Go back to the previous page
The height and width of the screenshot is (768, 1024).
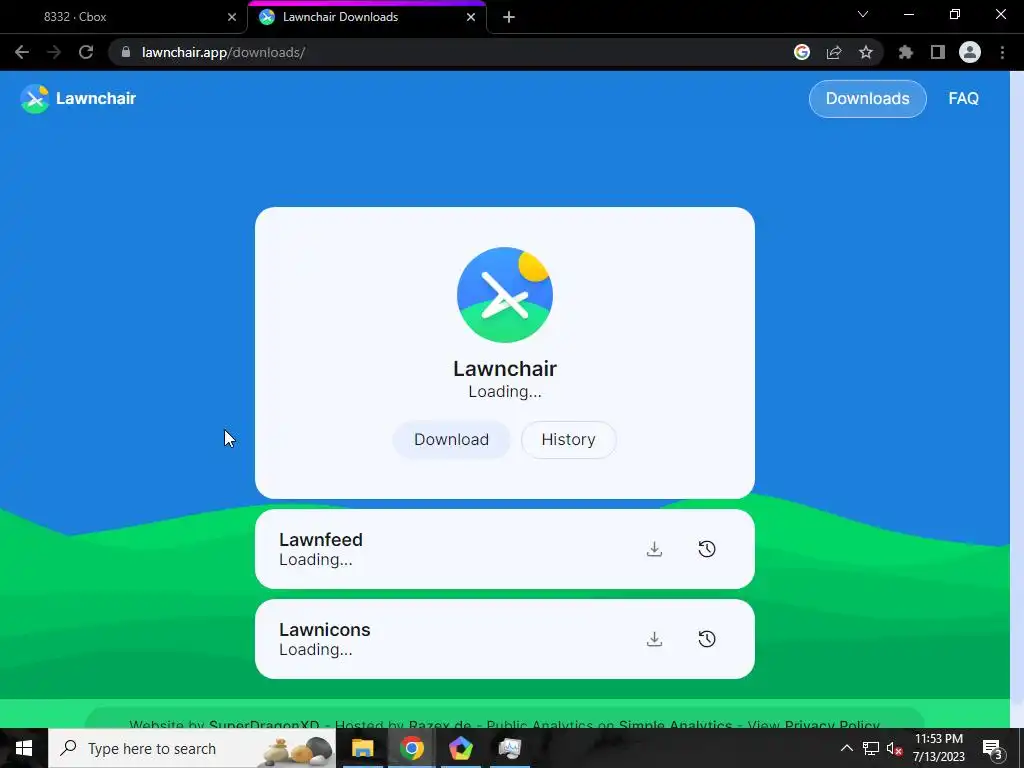pos(22,52)
